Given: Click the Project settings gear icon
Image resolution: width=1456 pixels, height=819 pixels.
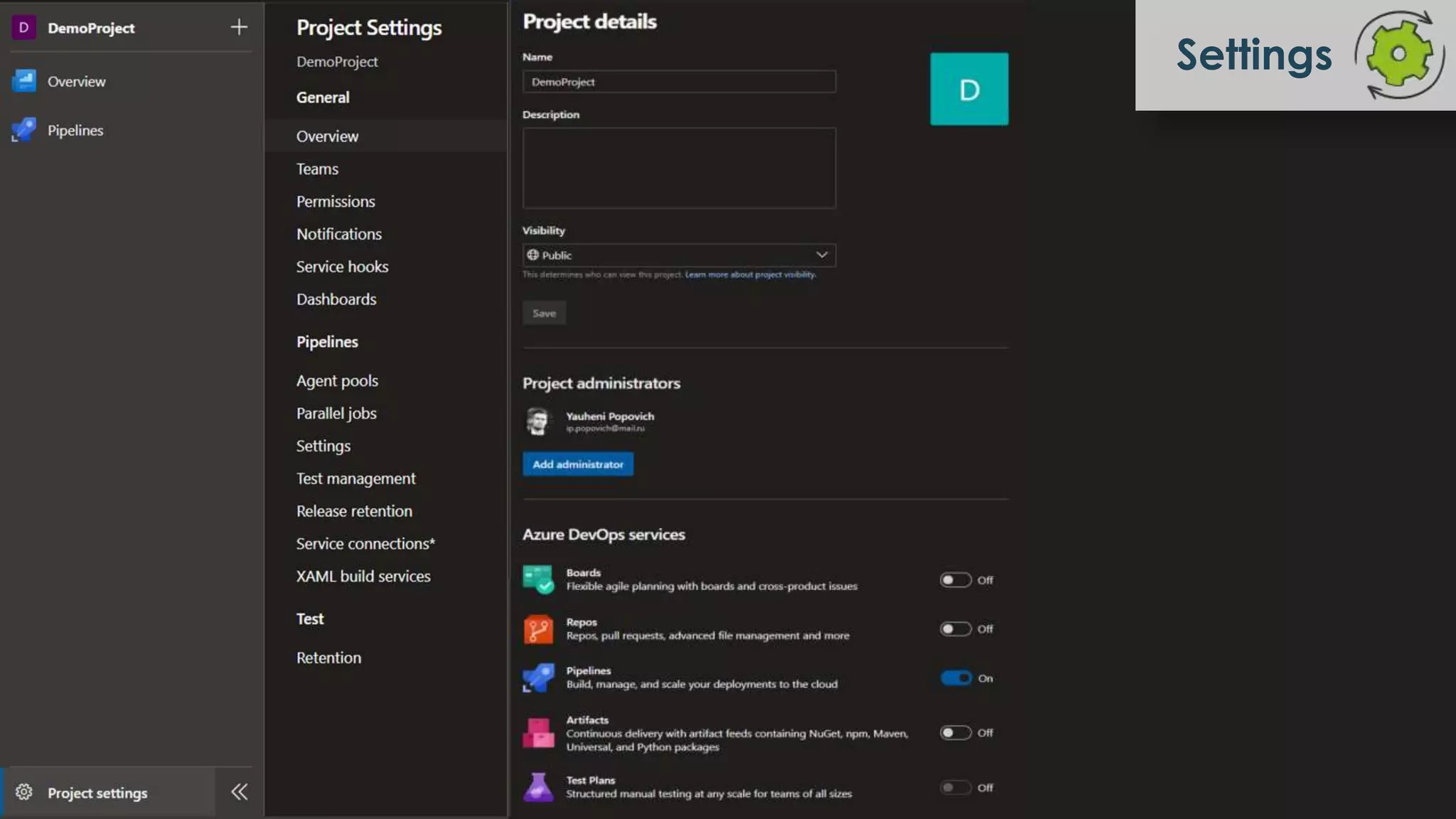Looking at the screenshot, I should 24,792.
